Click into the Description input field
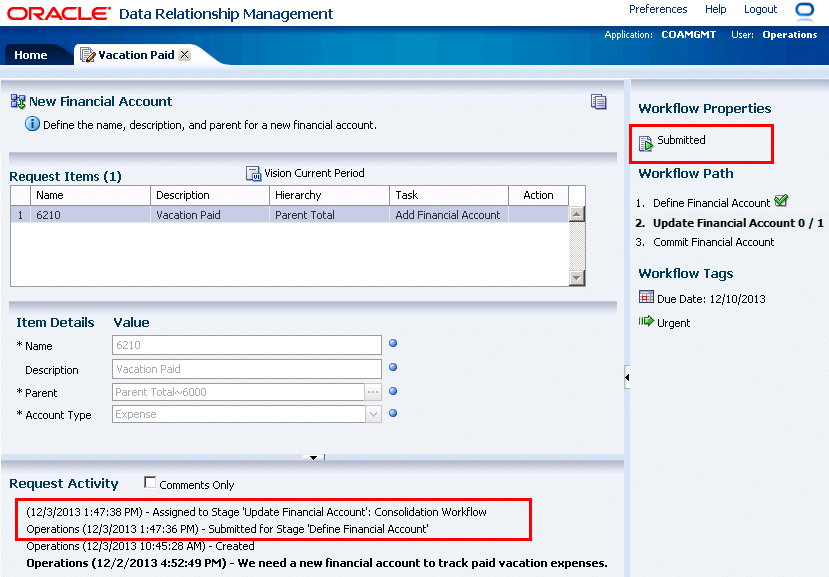This screenshot has width=829, height=577. tap(247, 369)
